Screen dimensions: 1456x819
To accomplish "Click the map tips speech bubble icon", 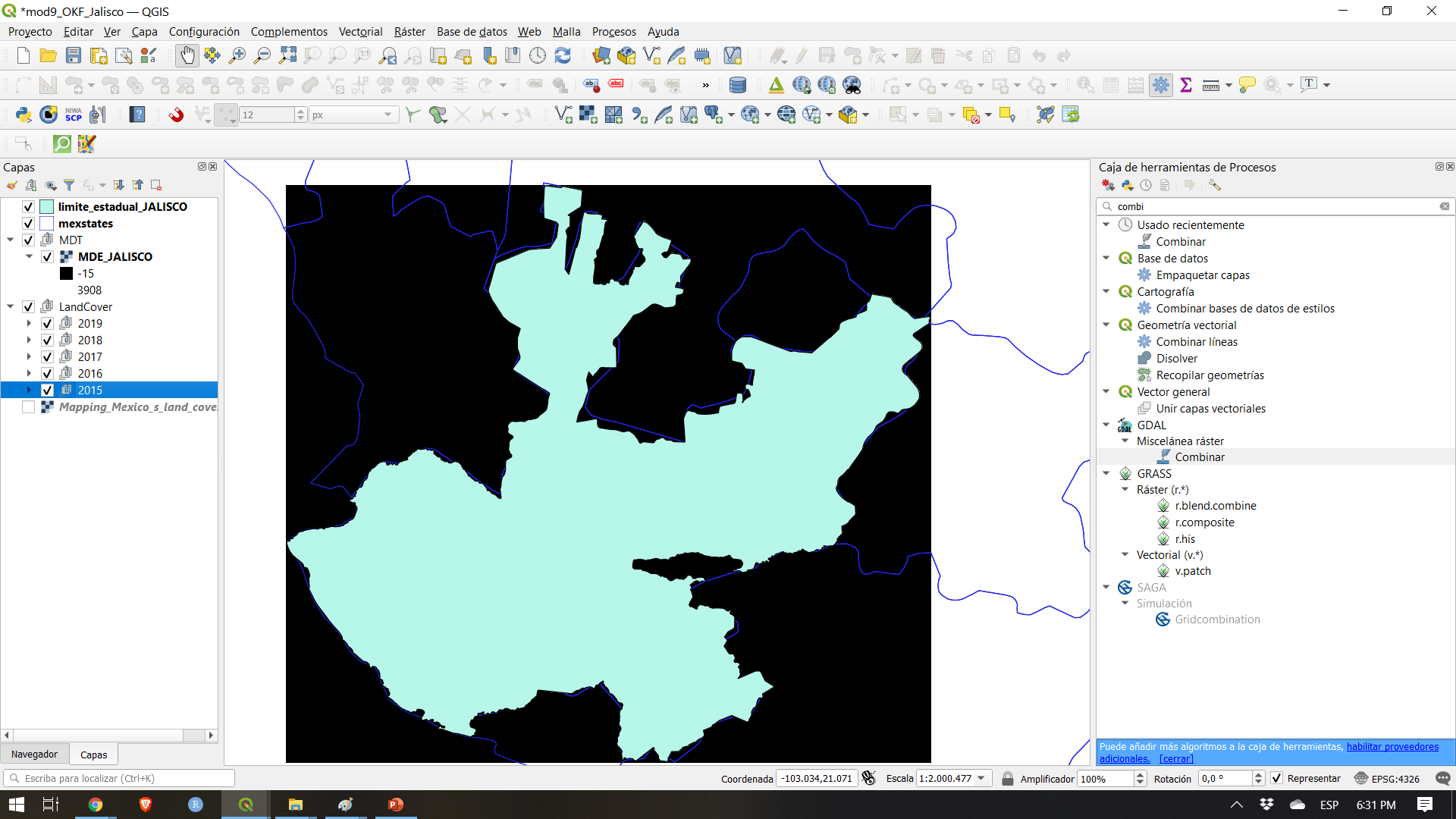I will 1247,85.
